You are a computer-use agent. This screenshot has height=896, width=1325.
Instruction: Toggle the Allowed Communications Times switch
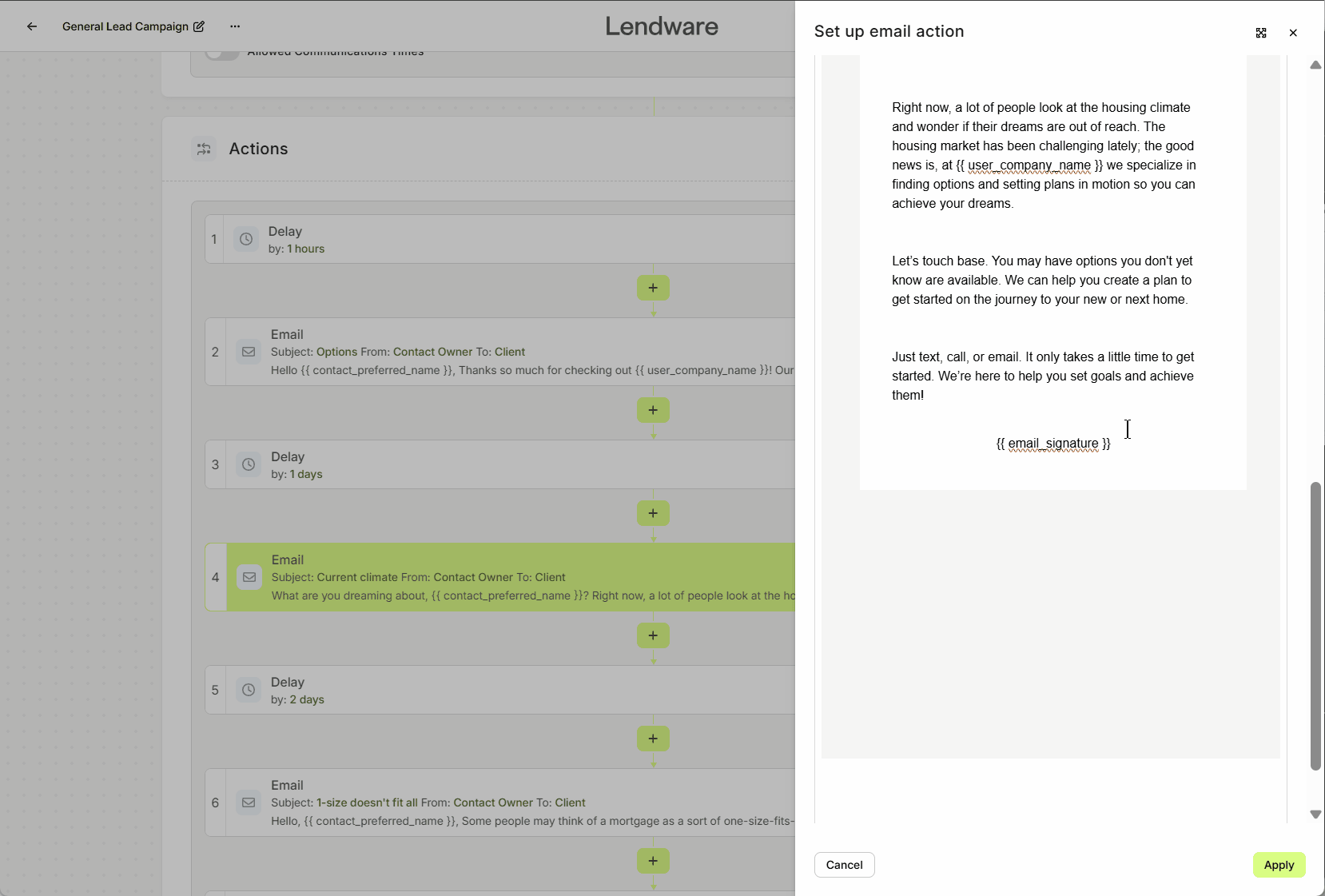click(222, 54)
